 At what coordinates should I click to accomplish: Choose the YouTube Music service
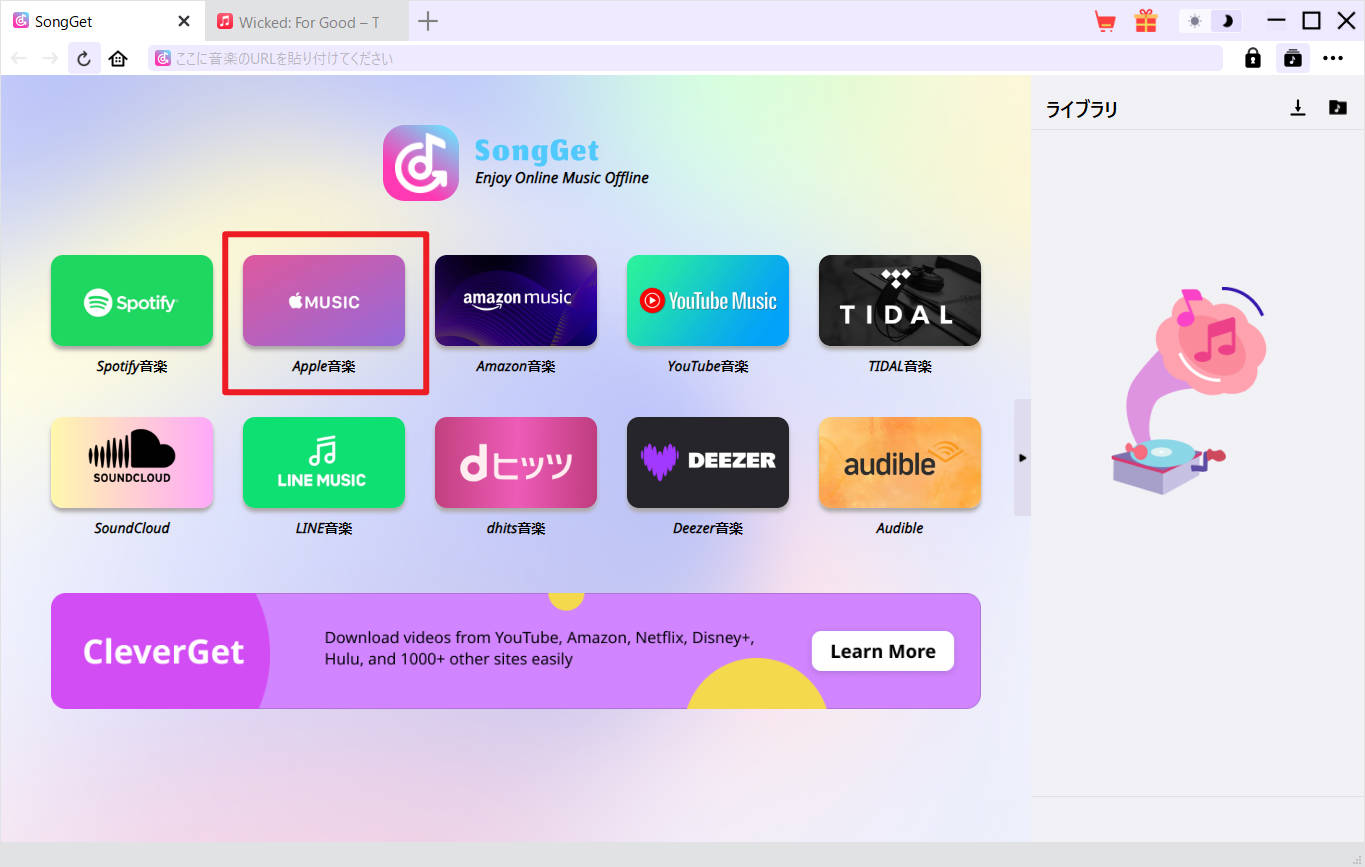[x=707, y=300]
